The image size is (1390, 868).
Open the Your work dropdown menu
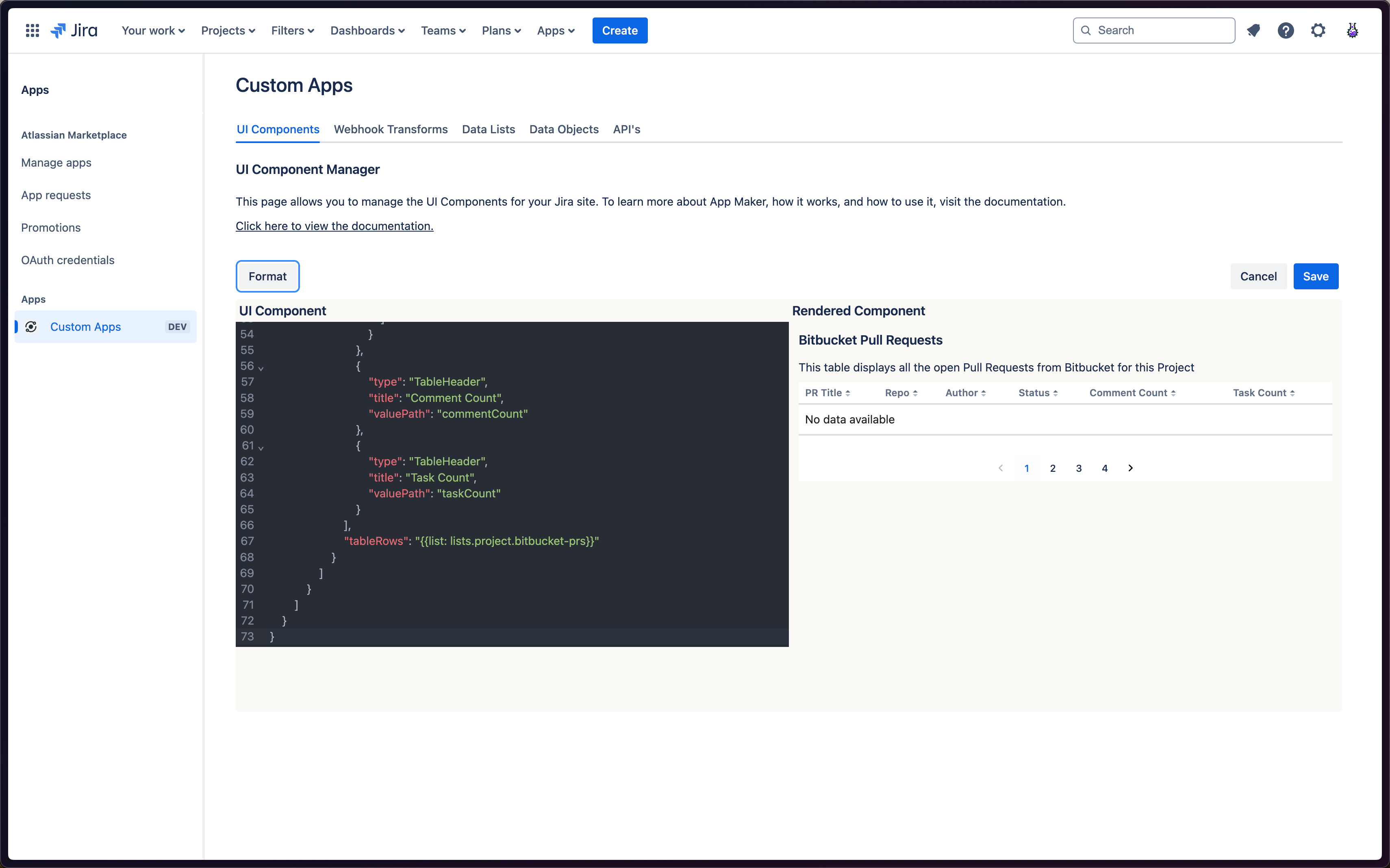(153, 30)
